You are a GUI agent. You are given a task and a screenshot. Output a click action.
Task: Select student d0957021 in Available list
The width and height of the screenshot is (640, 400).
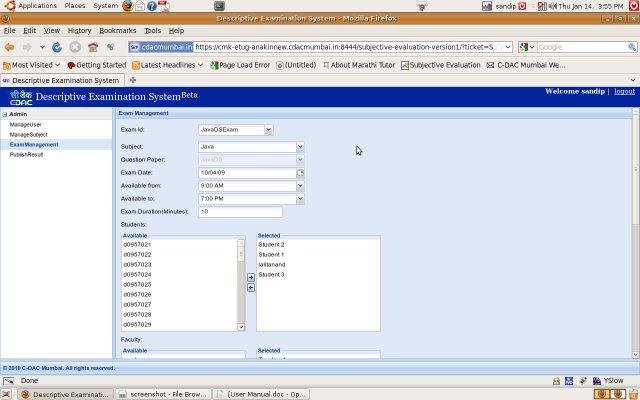coord(137,244)
